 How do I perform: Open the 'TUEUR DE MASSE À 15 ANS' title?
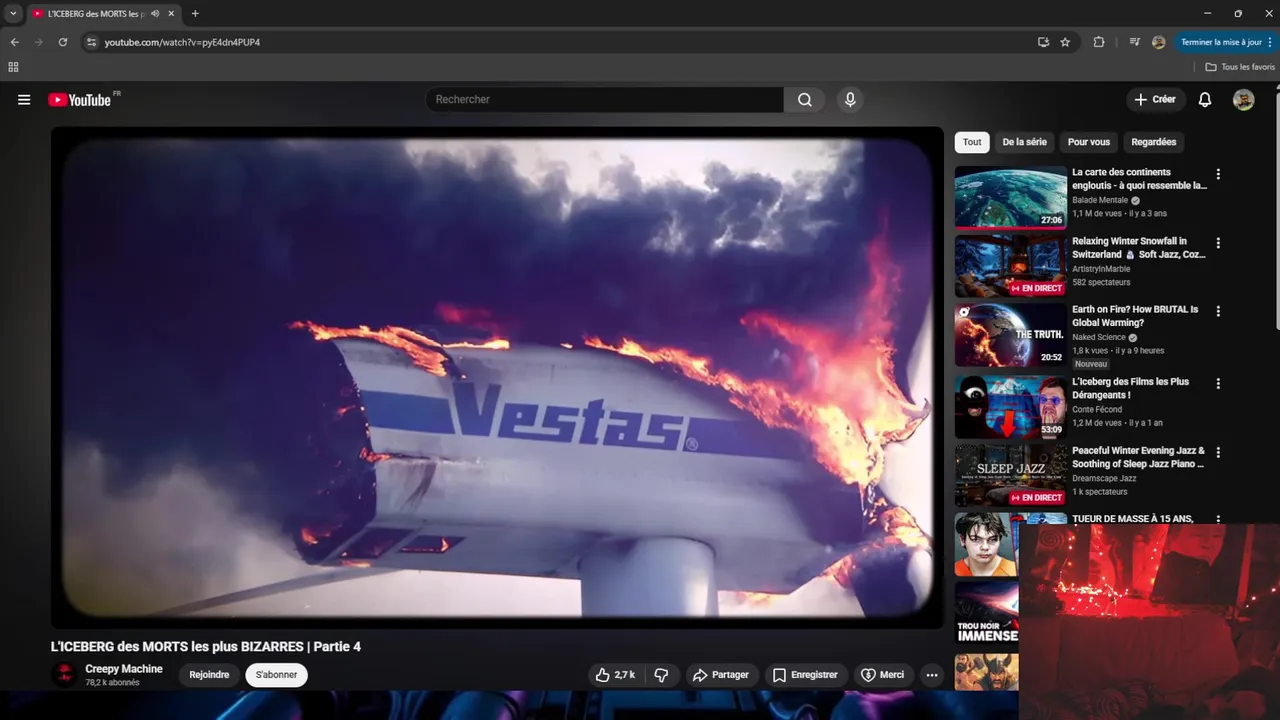point(1133,519)
